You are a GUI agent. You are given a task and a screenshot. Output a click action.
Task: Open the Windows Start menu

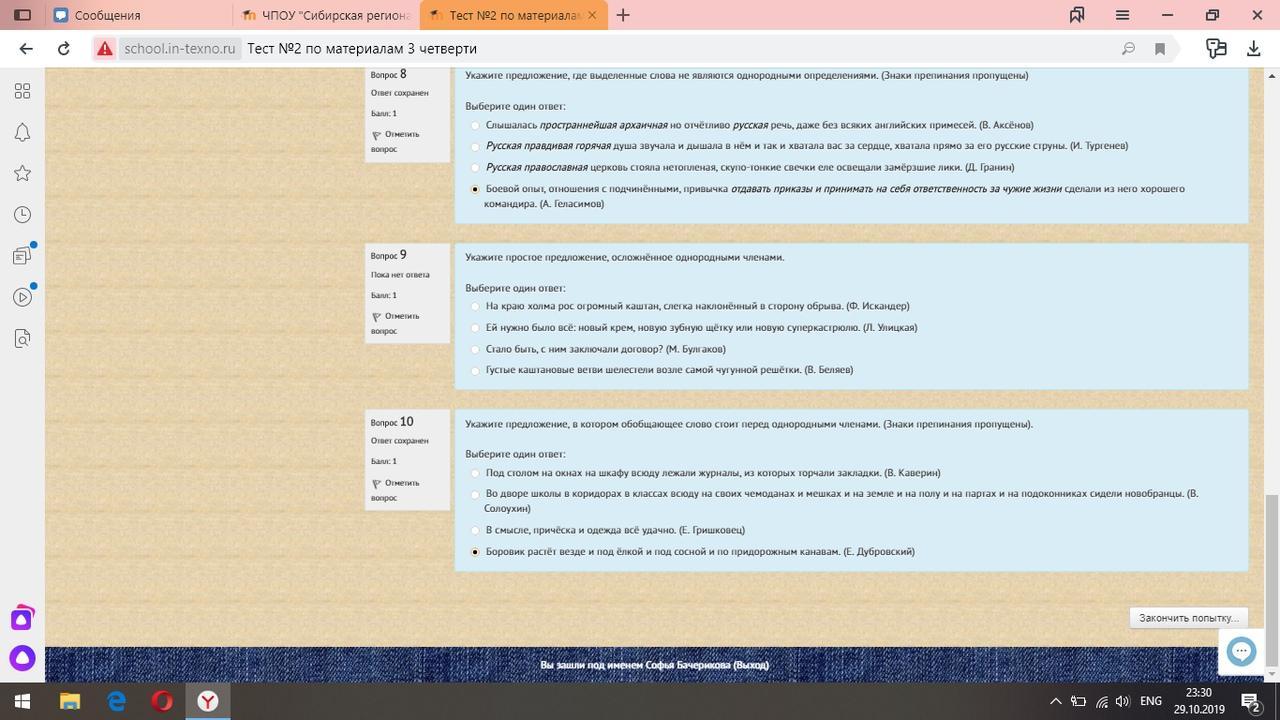coord(22,701)
